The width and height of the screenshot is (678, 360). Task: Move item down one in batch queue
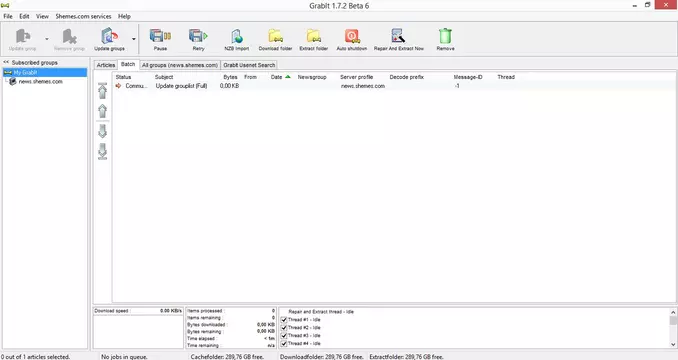pos(102,131)
